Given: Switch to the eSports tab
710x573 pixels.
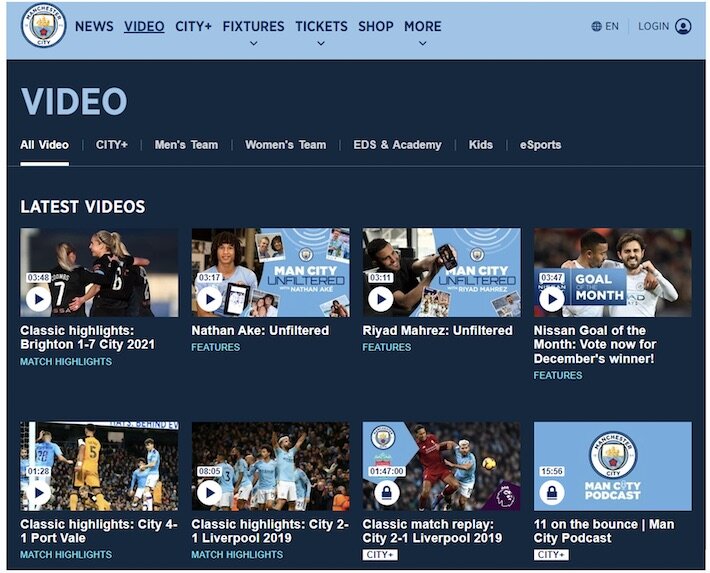Looking at the screenshot, I should [540, 145].
